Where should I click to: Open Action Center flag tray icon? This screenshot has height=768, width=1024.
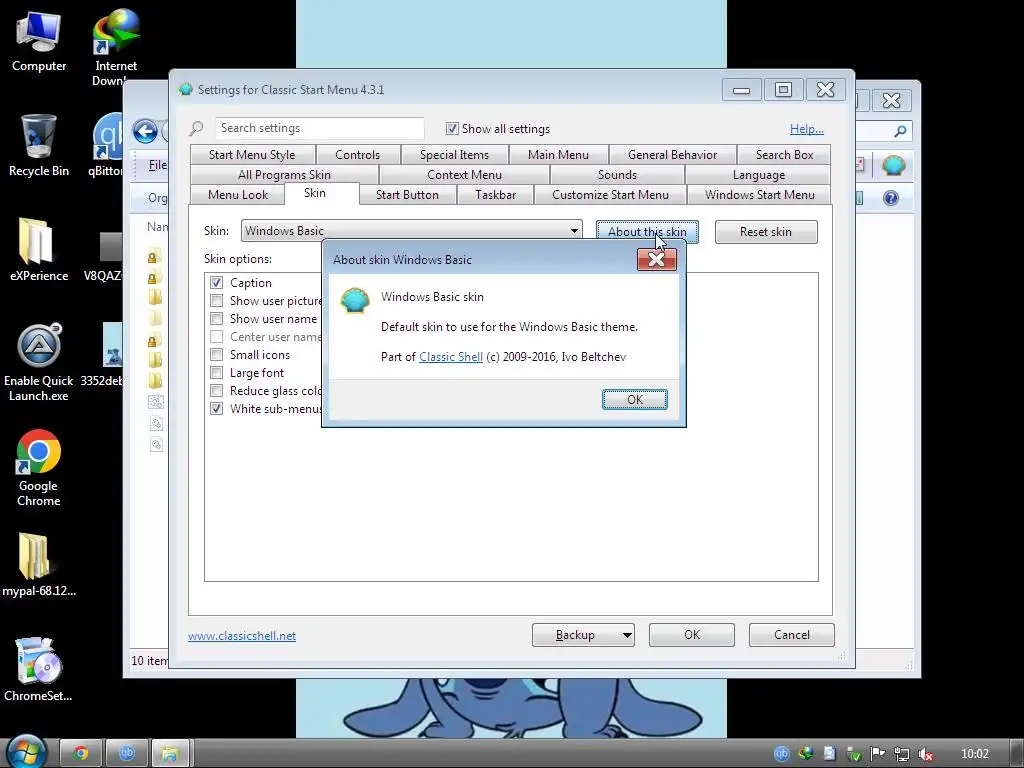point(877,754)
